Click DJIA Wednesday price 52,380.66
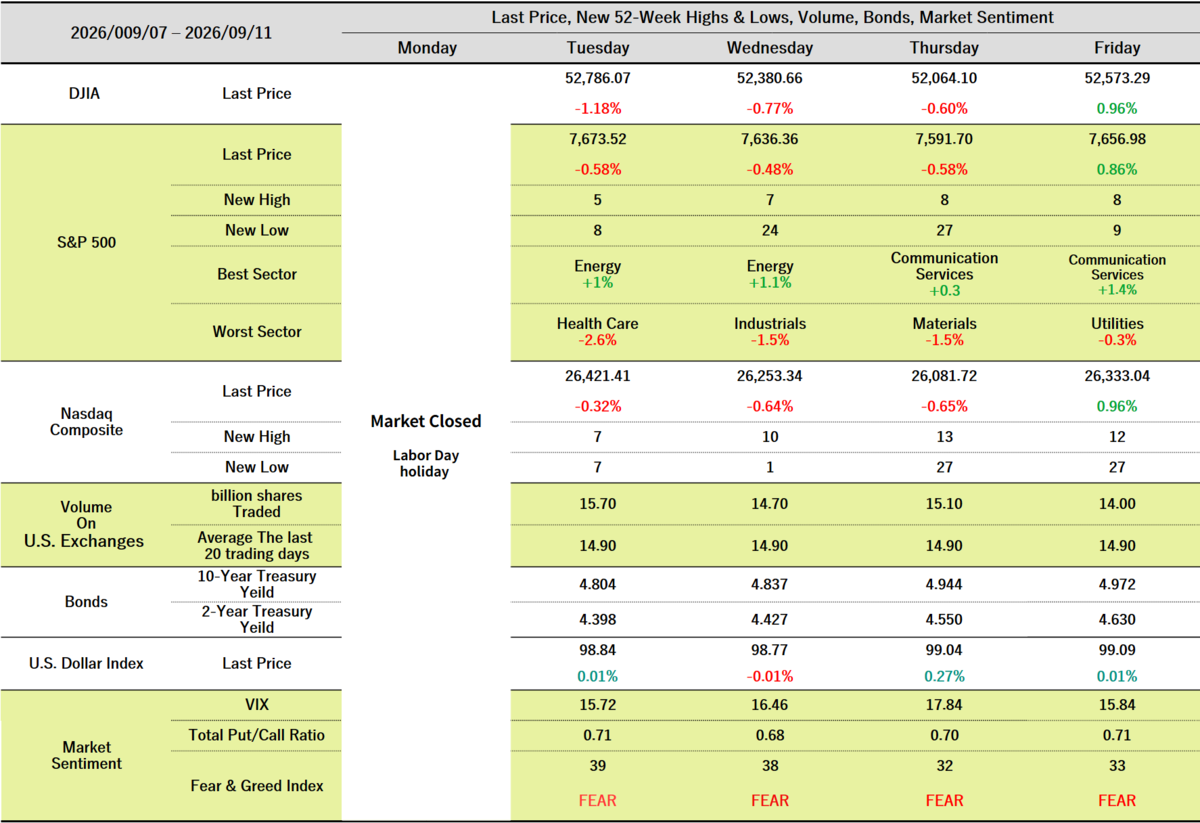The image size is (1200, 823). pos(770,77)
